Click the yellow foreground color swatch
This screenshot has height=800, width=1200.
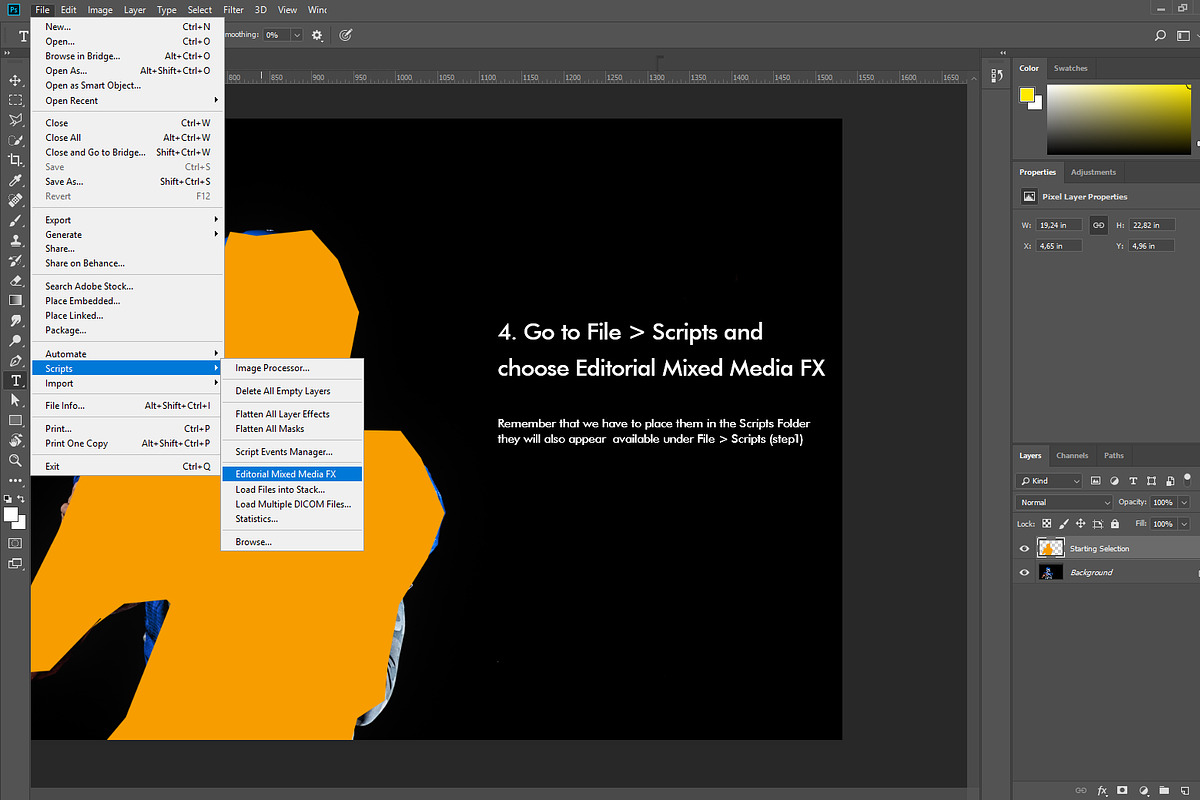click(1027, 95)
